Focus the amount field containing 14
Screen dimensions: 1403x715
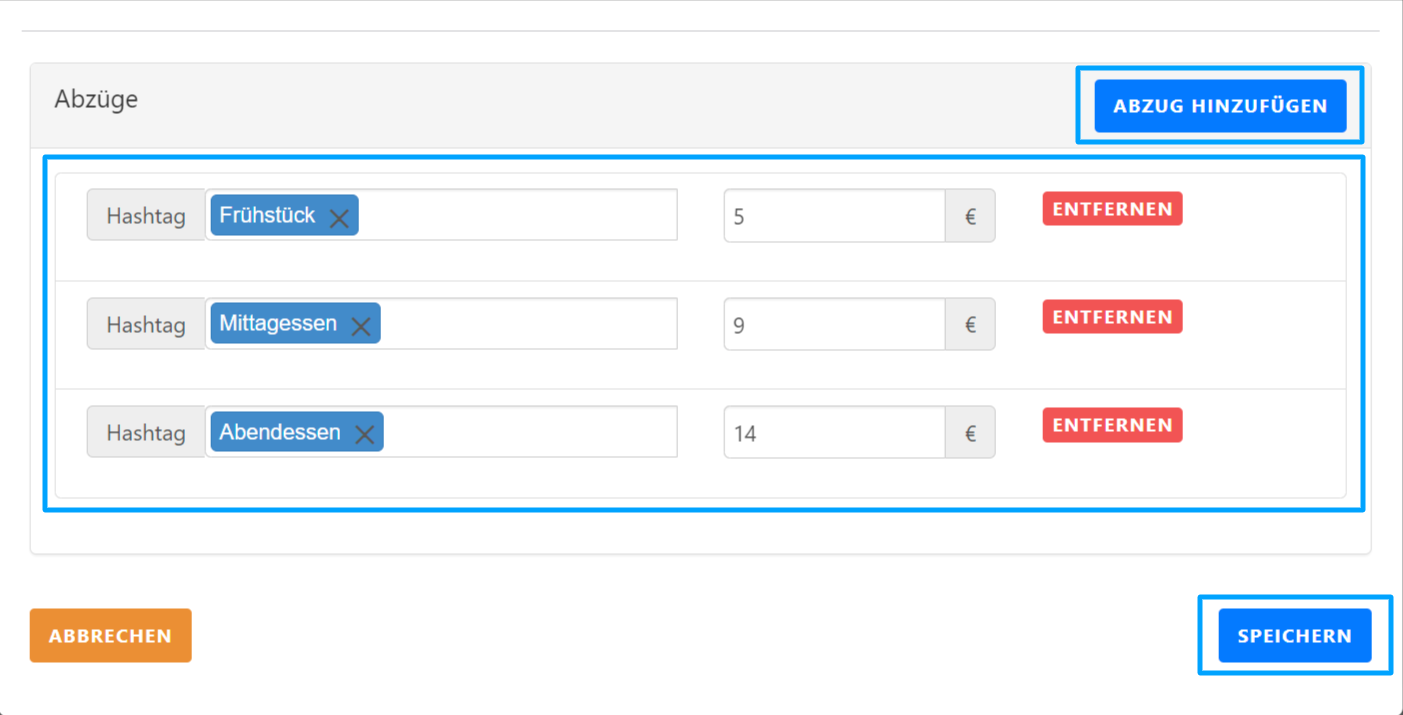pyautogui.click(x=834, y=432)
